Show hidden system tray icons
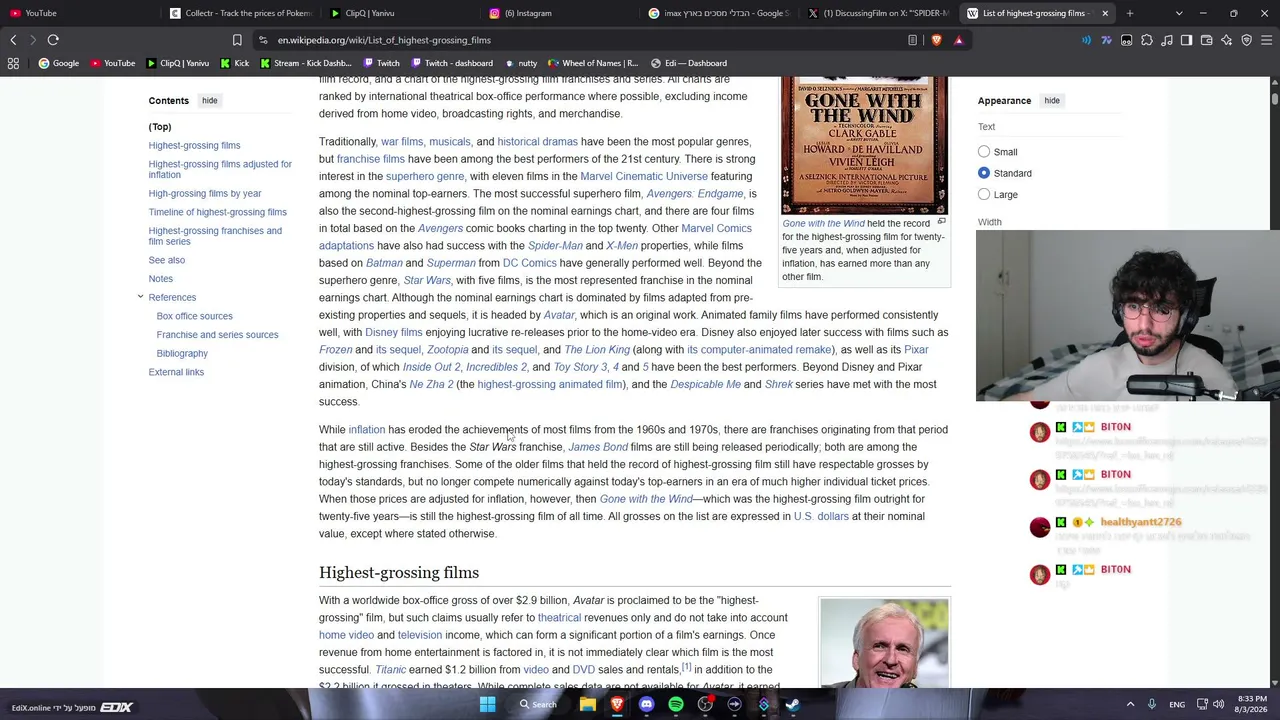 [1130, 704]
